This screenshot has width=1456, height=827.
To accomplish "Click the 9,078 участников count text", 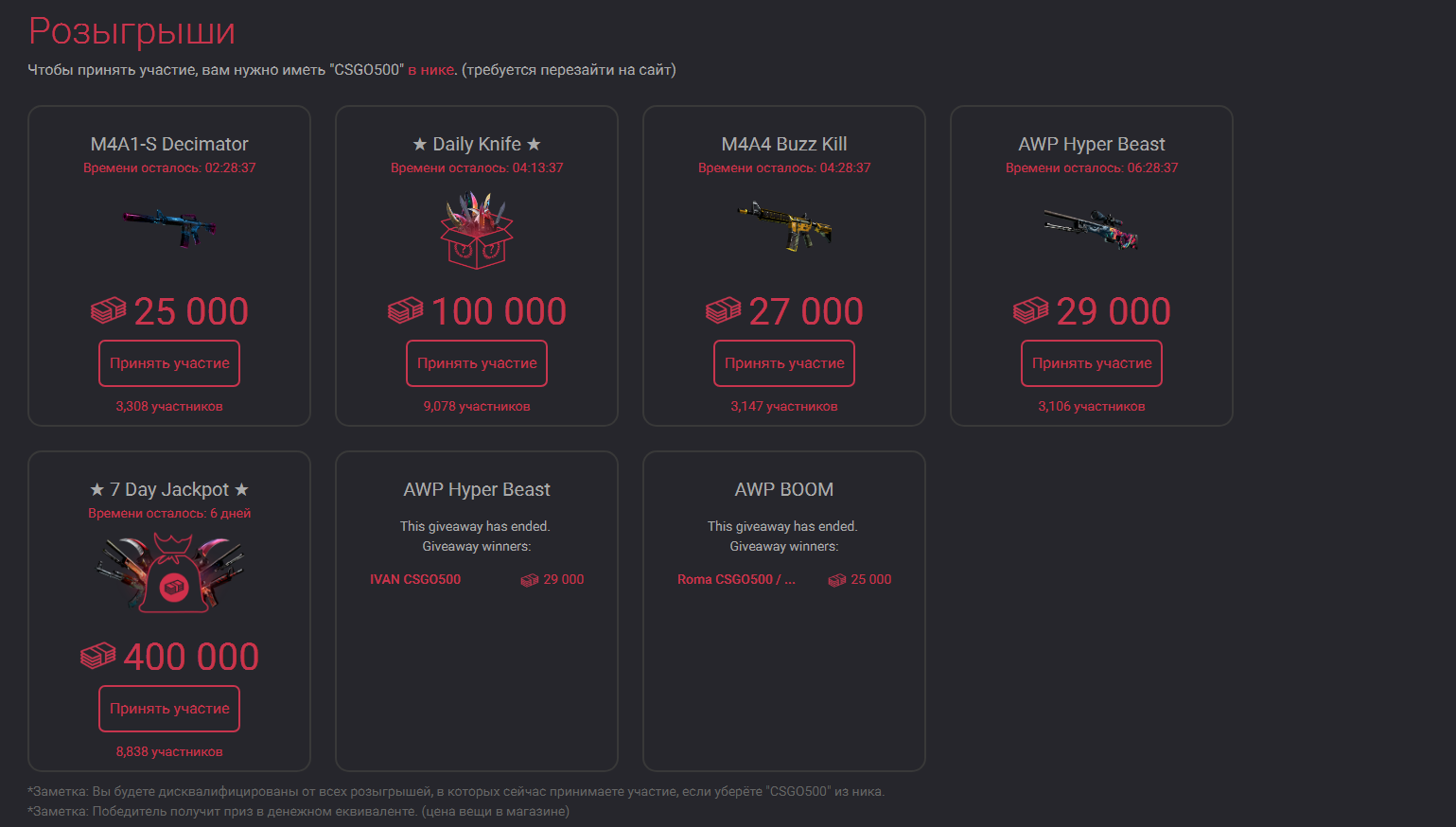I will tap(477, 406).
